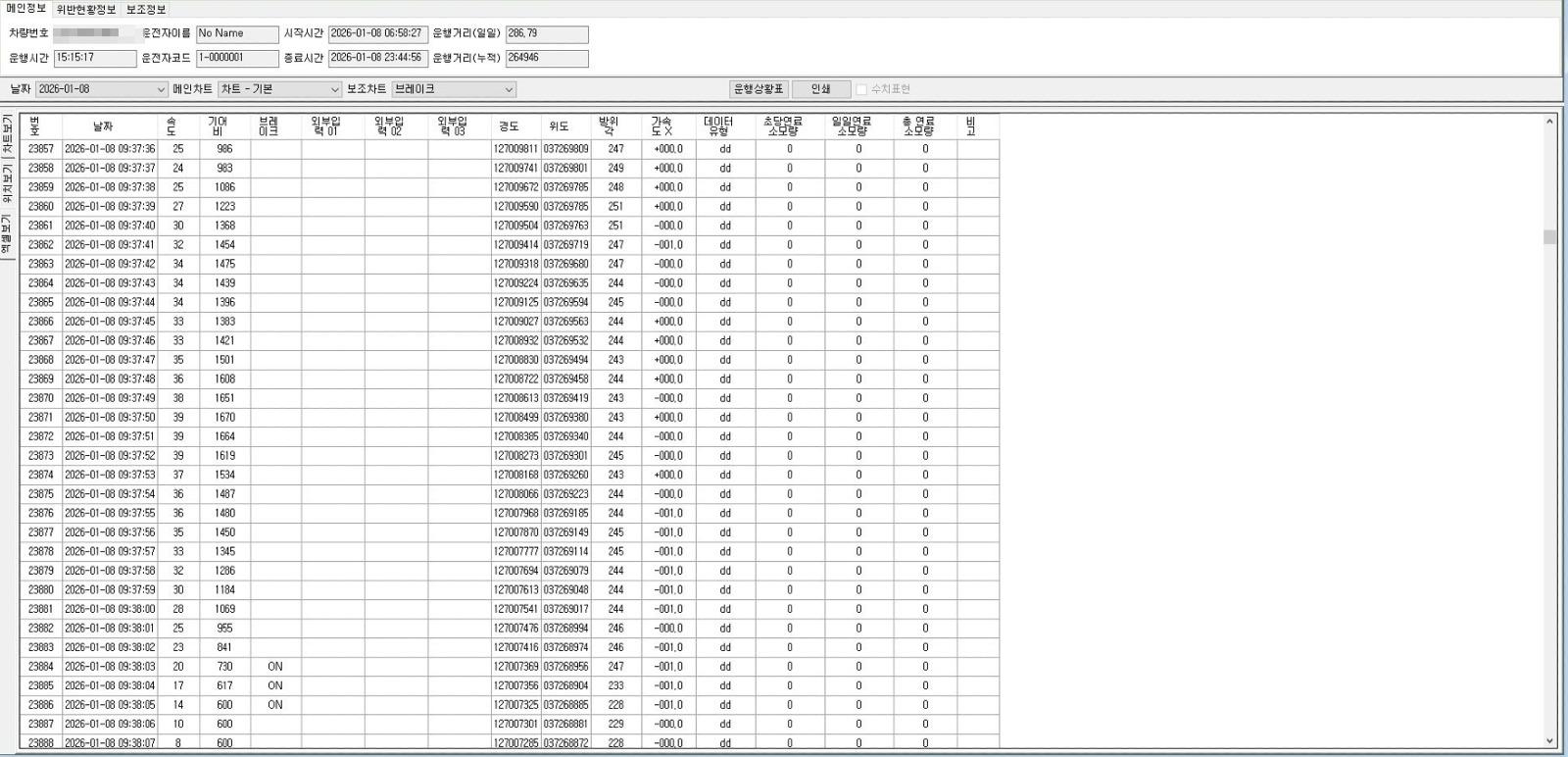The width and height of the screenshot is (1568, 757).
Task: Click the 운행상황표 button
Action: 759,89
